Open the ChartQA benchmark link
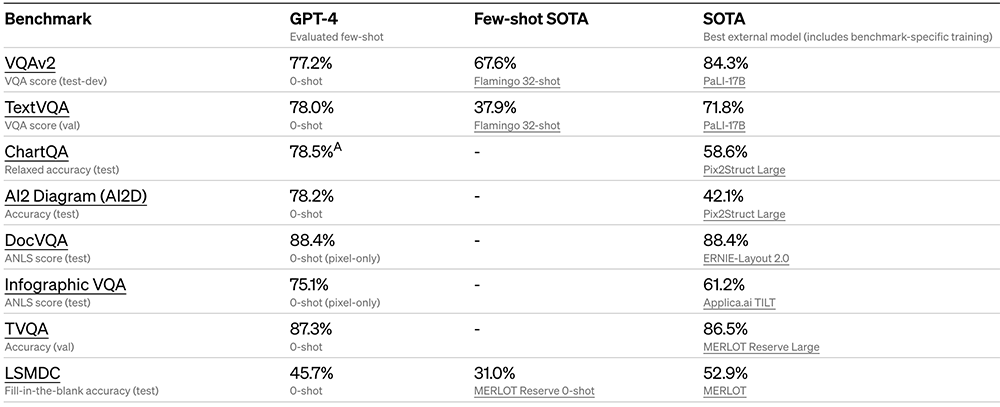The height and width of the screenshot is (407, 1000). (38, 152)
